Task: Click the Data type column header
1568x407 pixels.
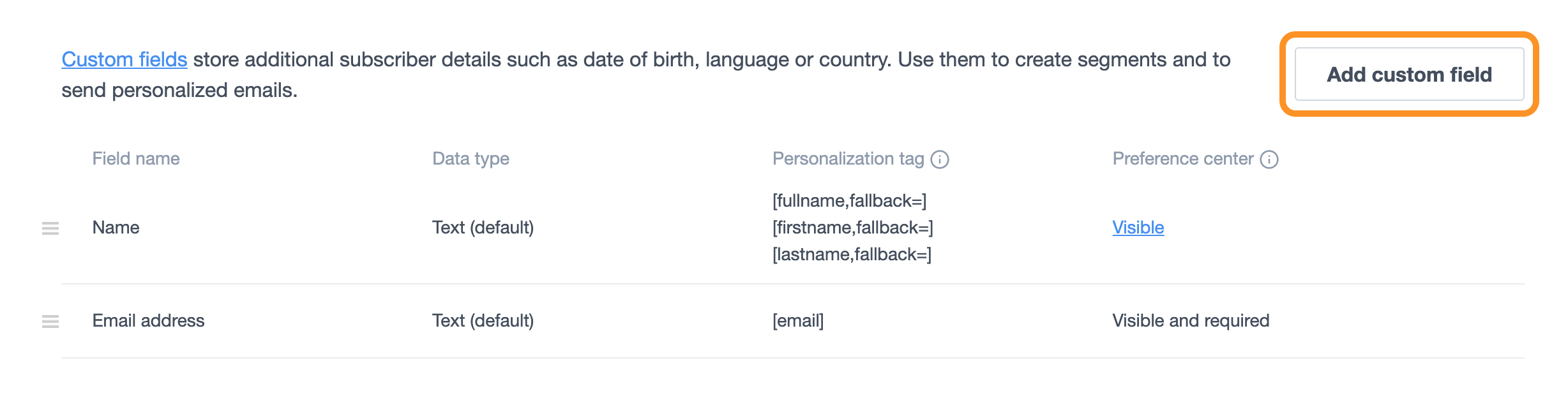Action: 471,158
